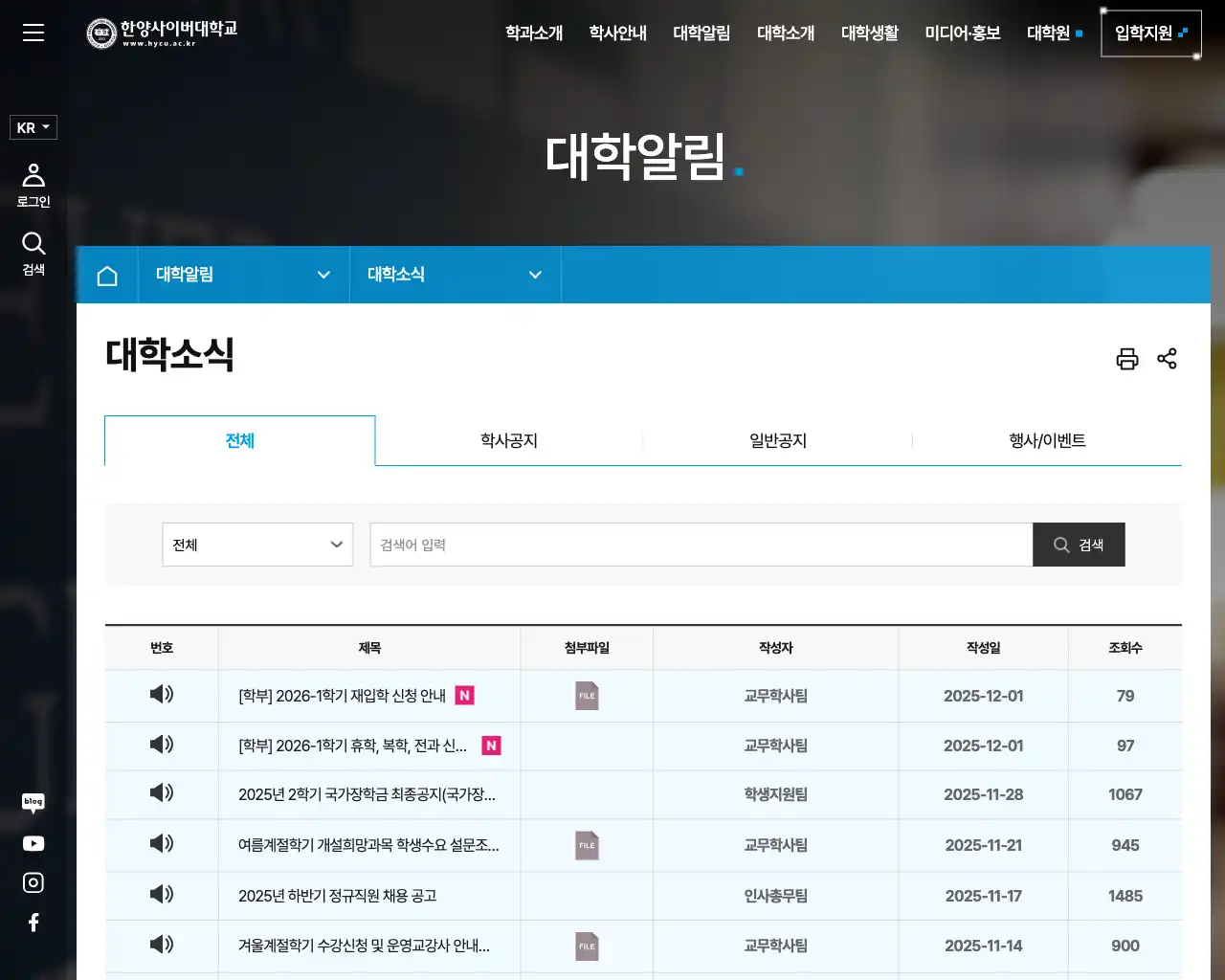The height and width of the screenshot is (980, 1225).
Task: Open the YouTube channel icon
Action: point(33,843)
